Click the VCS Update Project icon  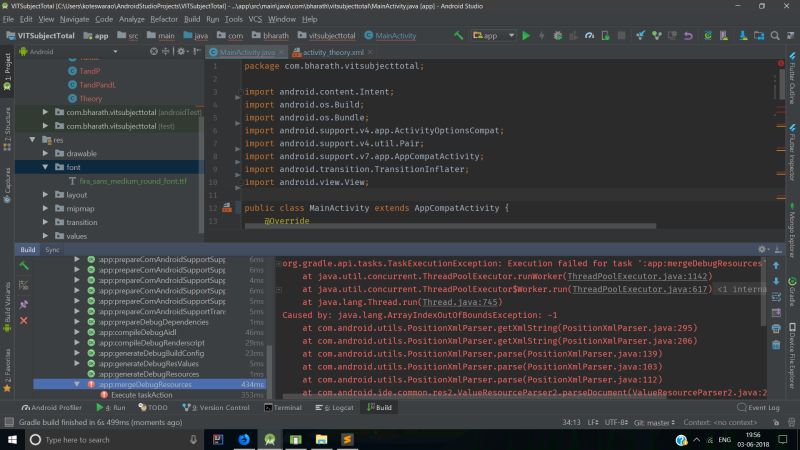[x=640, y=35]
